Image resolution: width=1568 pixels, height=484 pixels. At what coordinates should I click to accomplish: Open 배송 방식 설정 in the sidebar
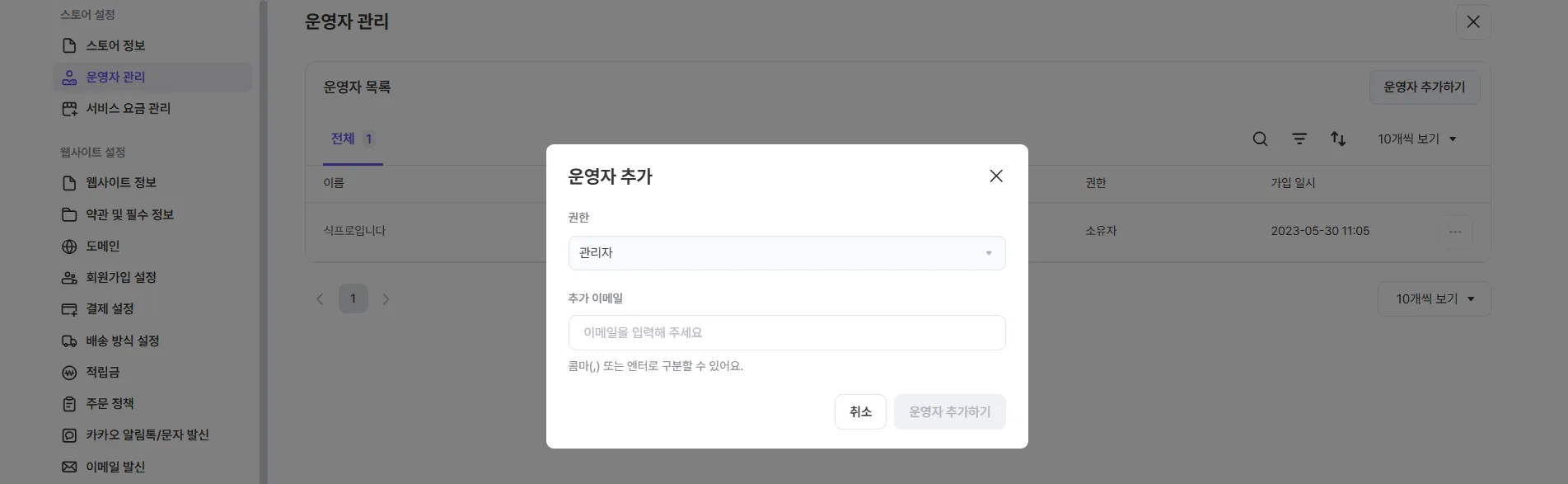point(122,341)
